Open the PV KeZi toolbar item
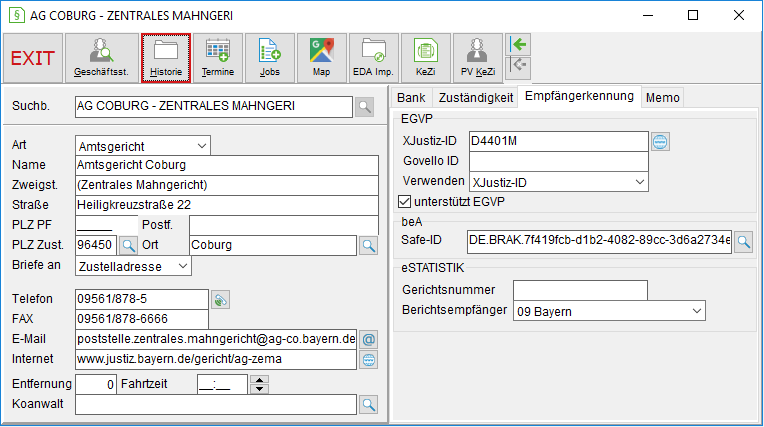The height and width of the screenshot is (427, 764). click(x=478, y=58)
